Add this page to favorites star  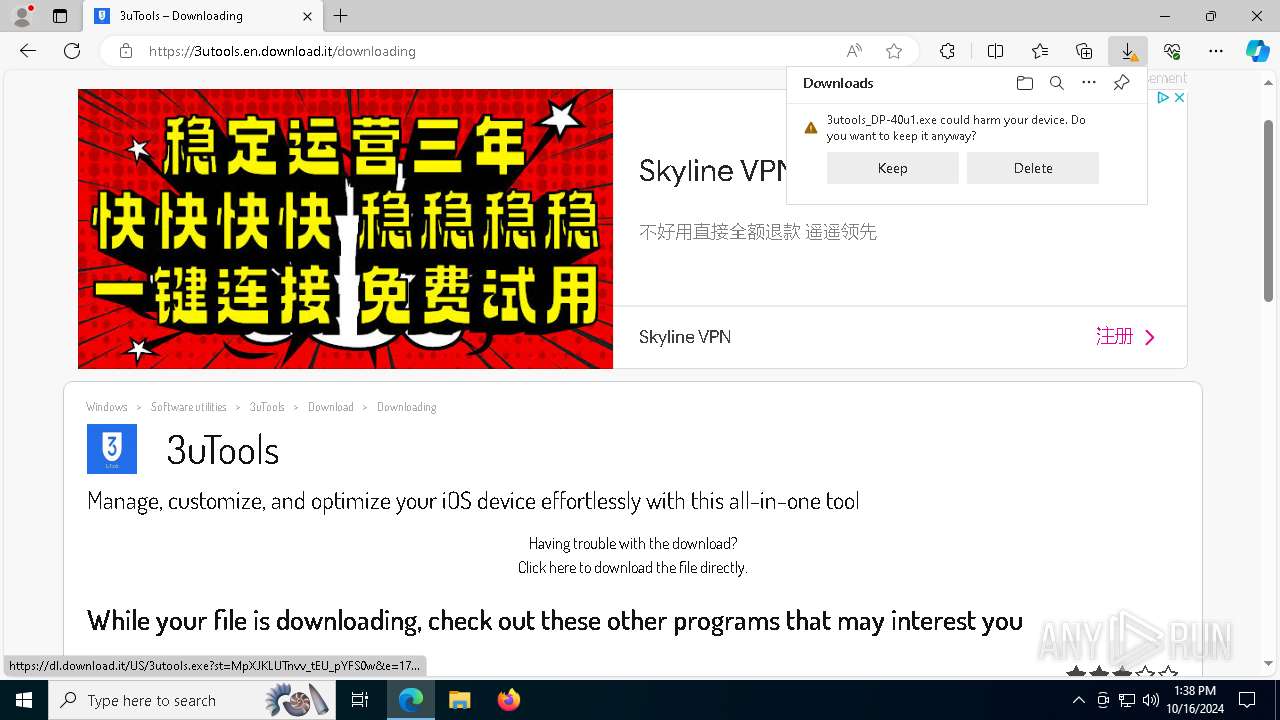click(x=894, y=51)
